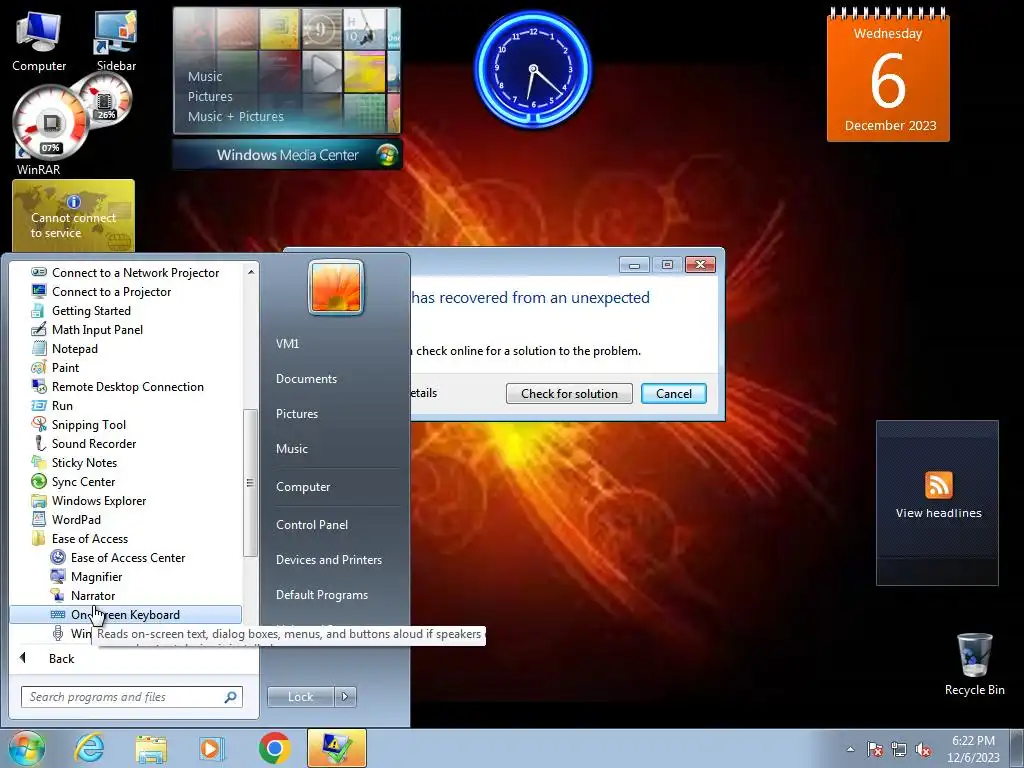Launch On-Screen Keyboard
This screenshot has width=1024, height=768.
pos(125,615)
